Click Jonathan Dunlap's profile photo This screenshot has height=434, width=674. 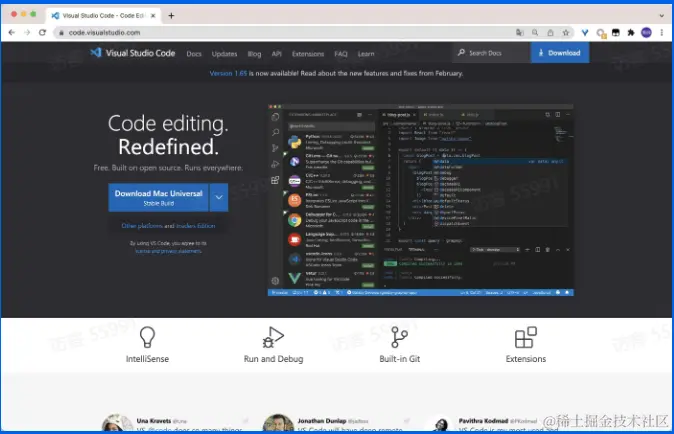pyautogui.click(x=278, y=424)
